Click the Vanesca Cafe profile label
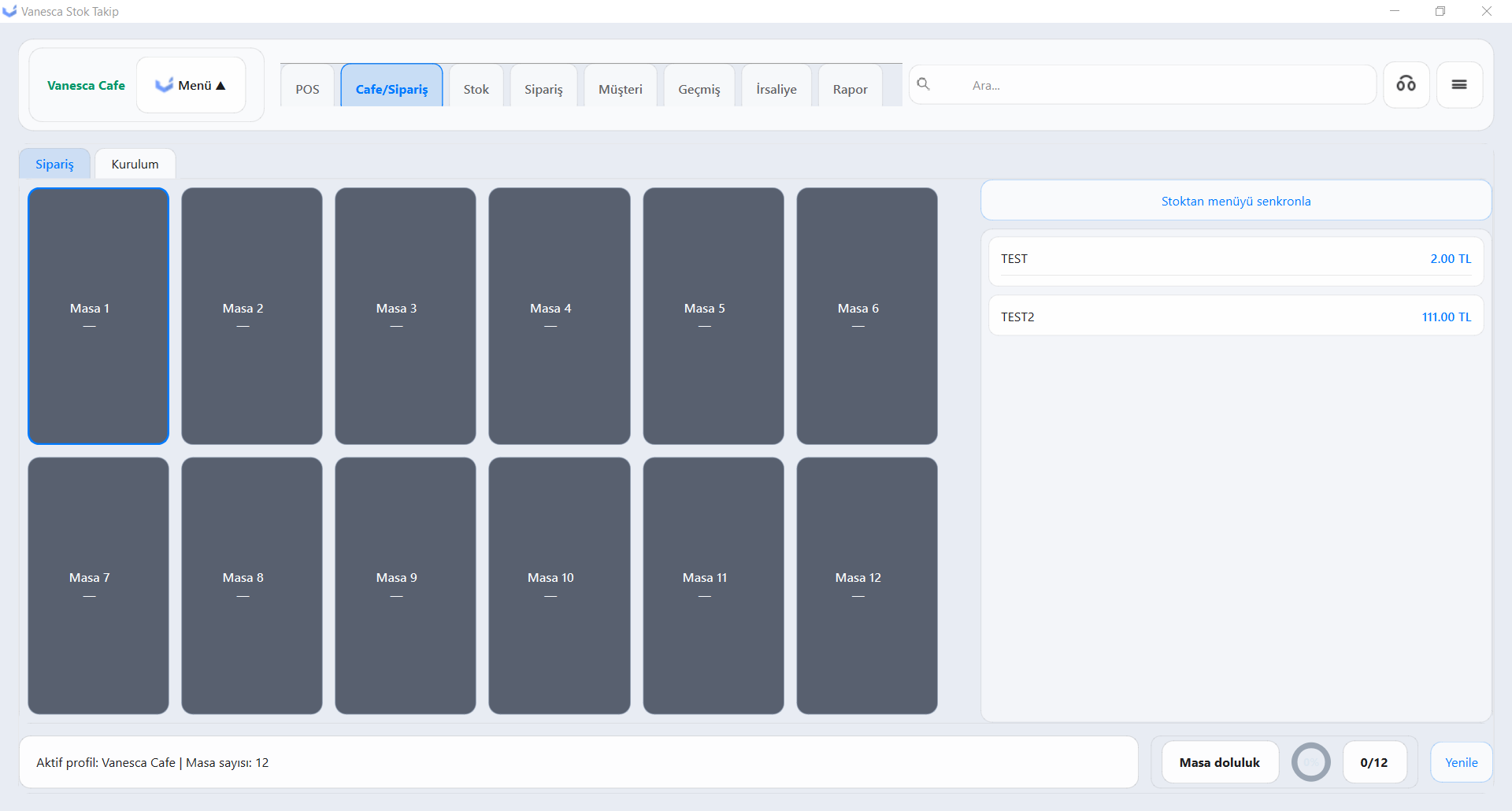Image resolution: width=1512 pixels, height=811 pixels. pyautogui.click(x=86, y=85)
